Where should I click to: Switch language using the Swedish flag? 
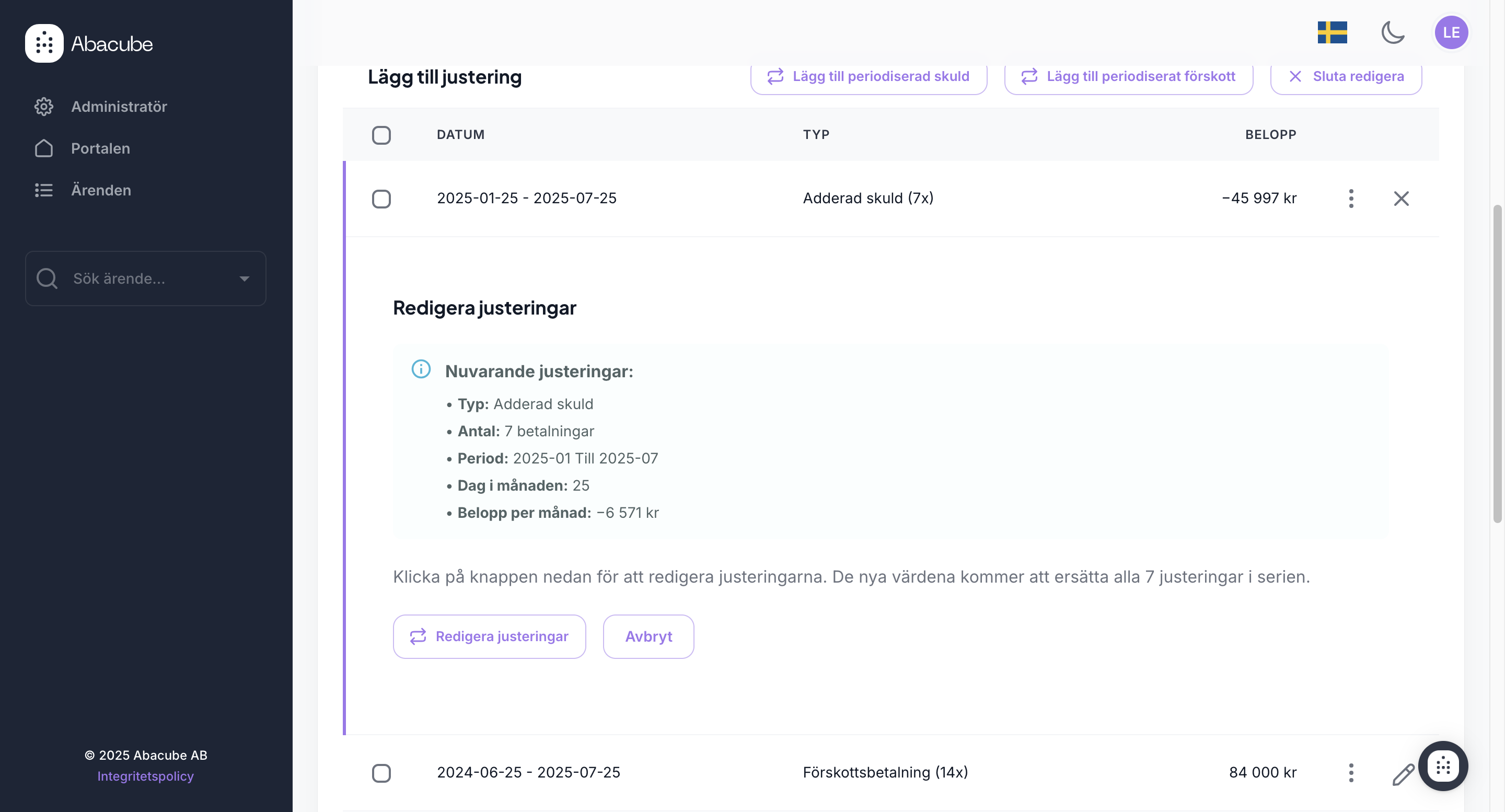[1332, 33]
